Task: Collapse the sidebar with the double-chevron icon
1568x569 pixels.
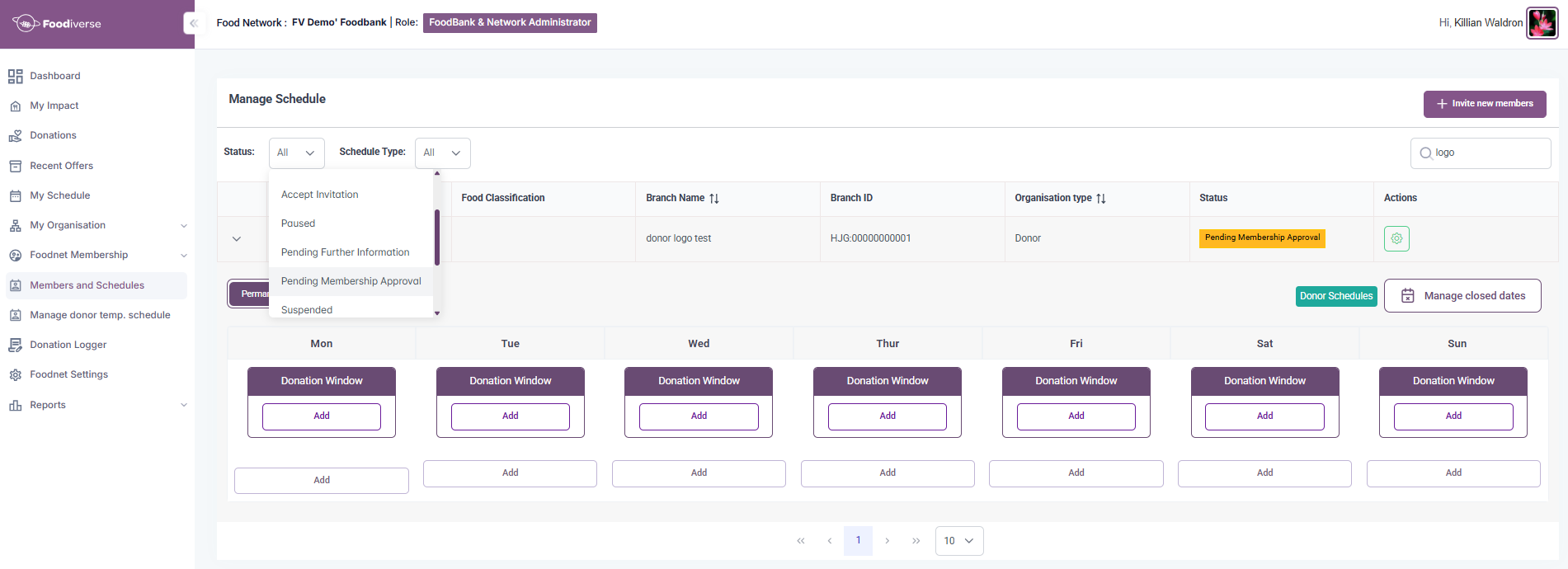Action: pyautogui.click(x=193, y=23)
